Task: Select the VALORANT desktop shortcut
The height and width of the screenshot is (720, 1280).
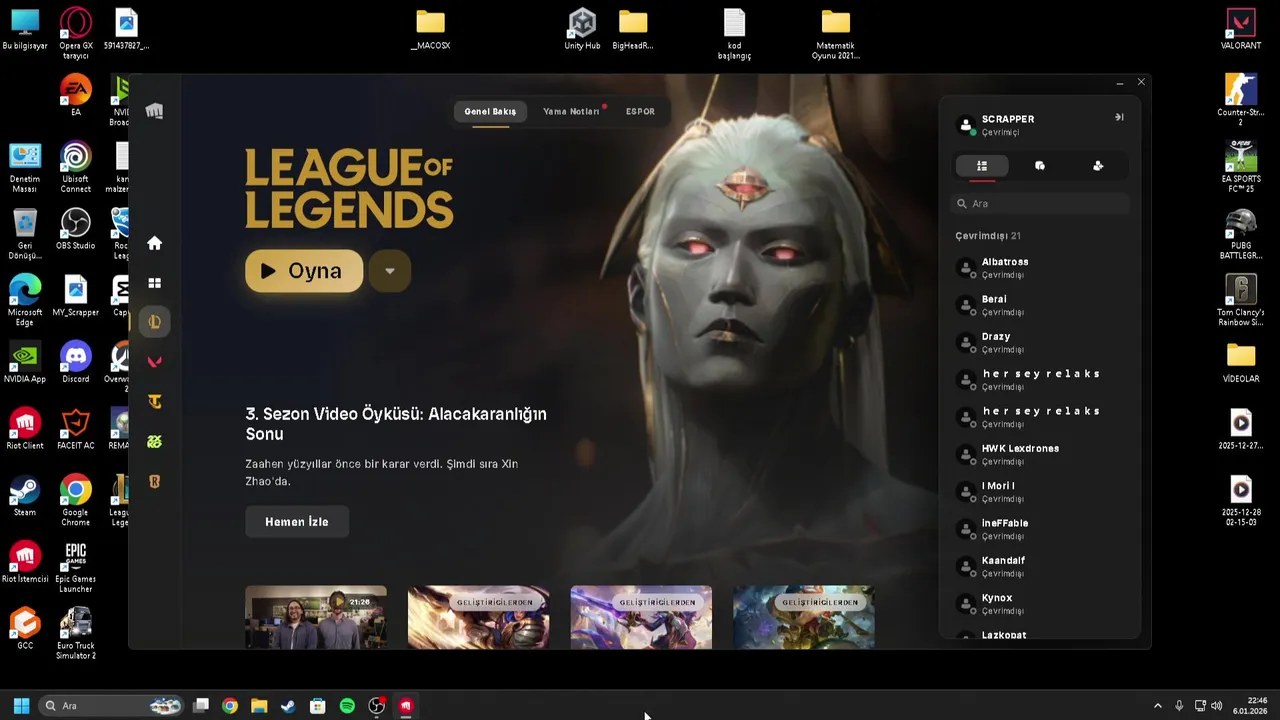Action: [x=1241, y=30]
